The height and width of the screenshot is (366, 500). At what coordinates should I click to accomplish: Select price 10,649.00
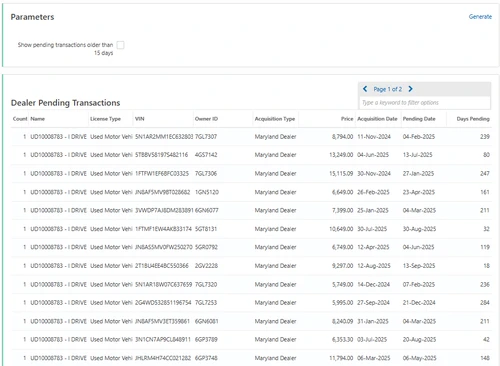(x=341, y=229)
